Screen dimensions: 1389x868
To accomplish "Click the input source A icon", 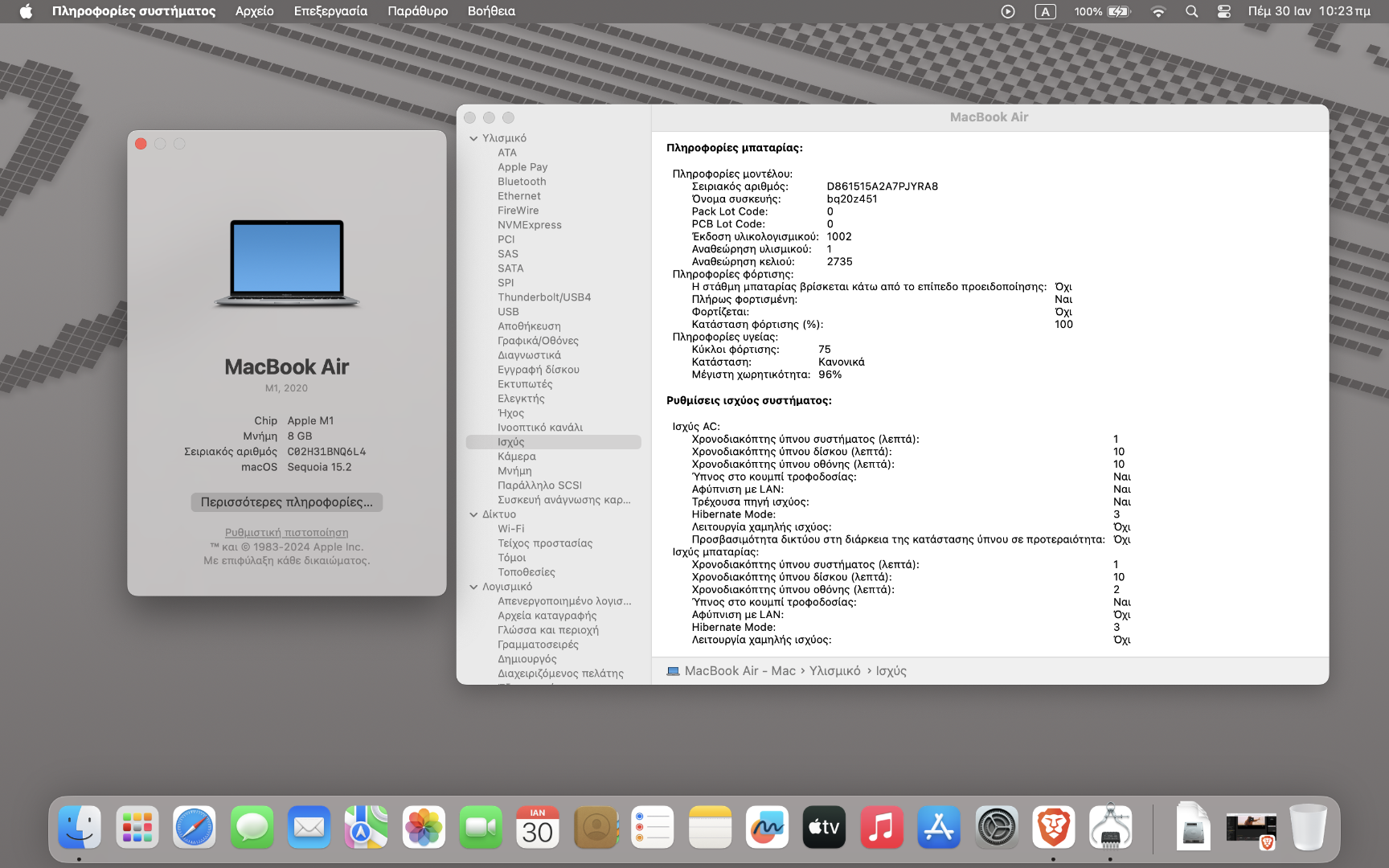I will pos(1045,11).
